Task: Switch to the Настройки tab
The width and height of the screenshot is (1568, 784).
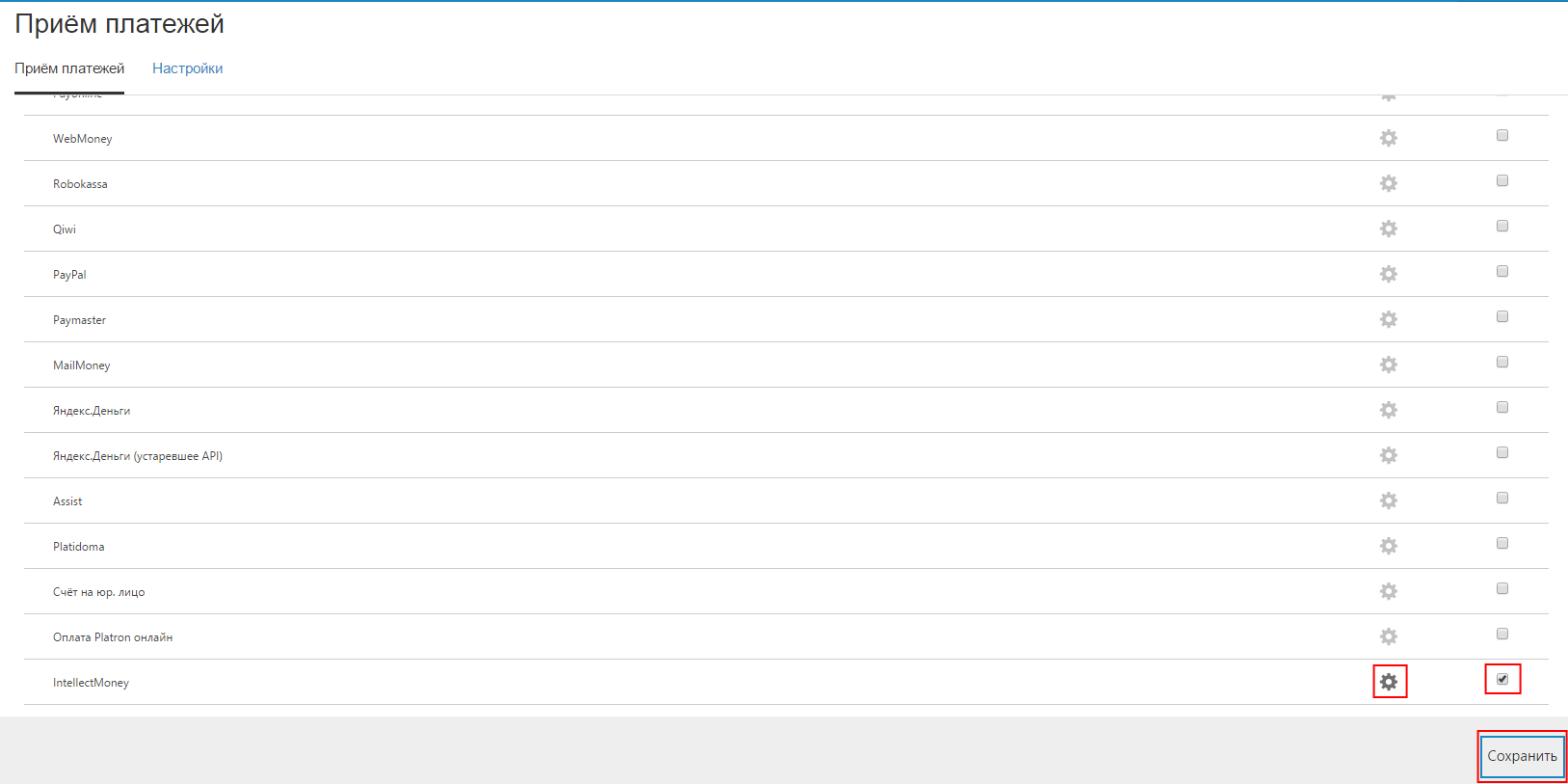Action: [x=187, y=68]
